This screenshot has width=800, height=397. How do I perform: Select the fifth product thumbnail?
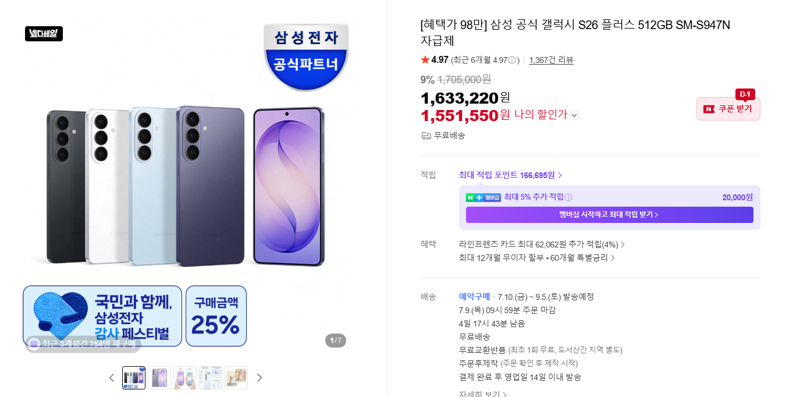236,378
